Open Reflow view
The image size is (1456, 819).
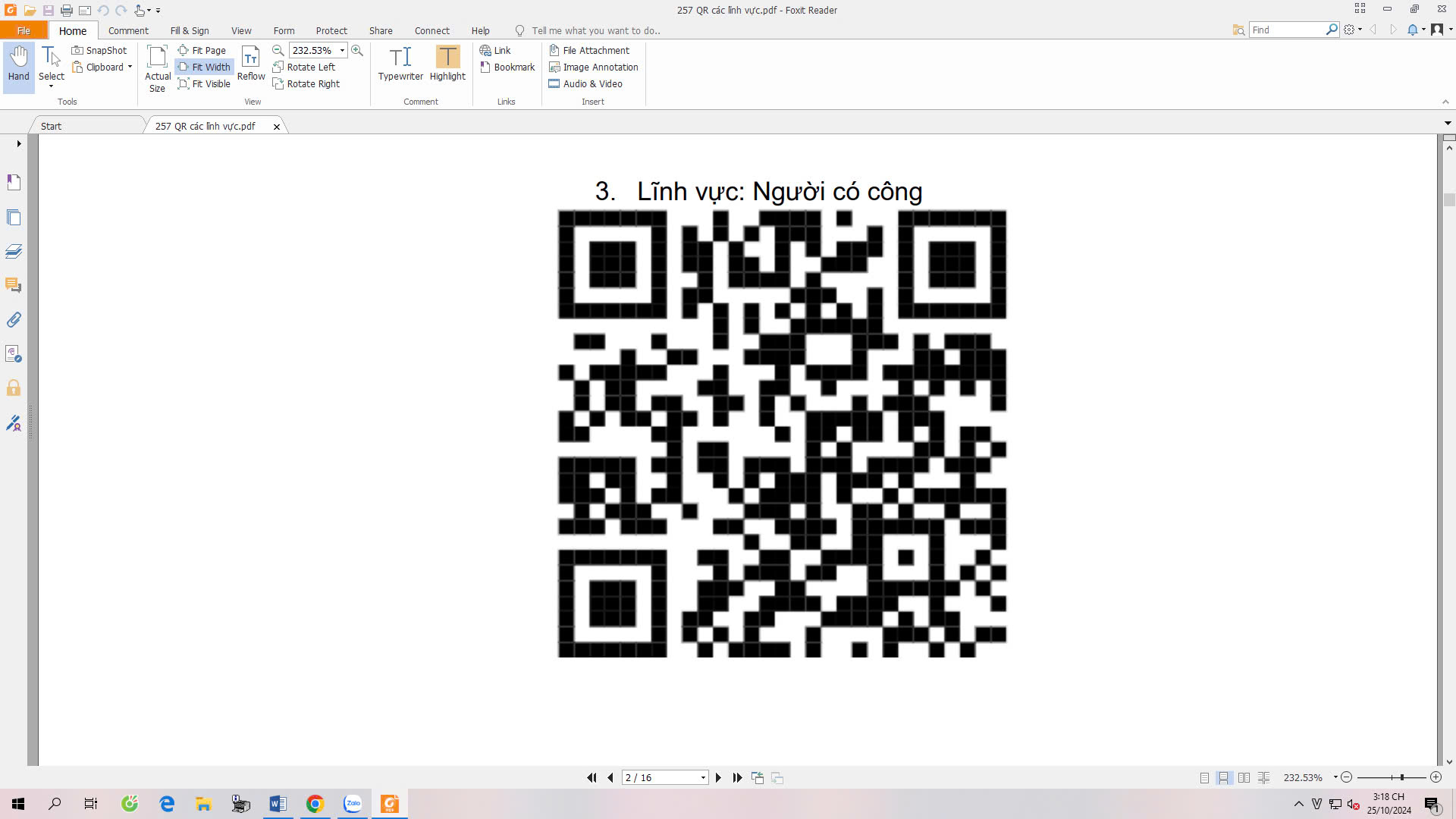(251, 64)
